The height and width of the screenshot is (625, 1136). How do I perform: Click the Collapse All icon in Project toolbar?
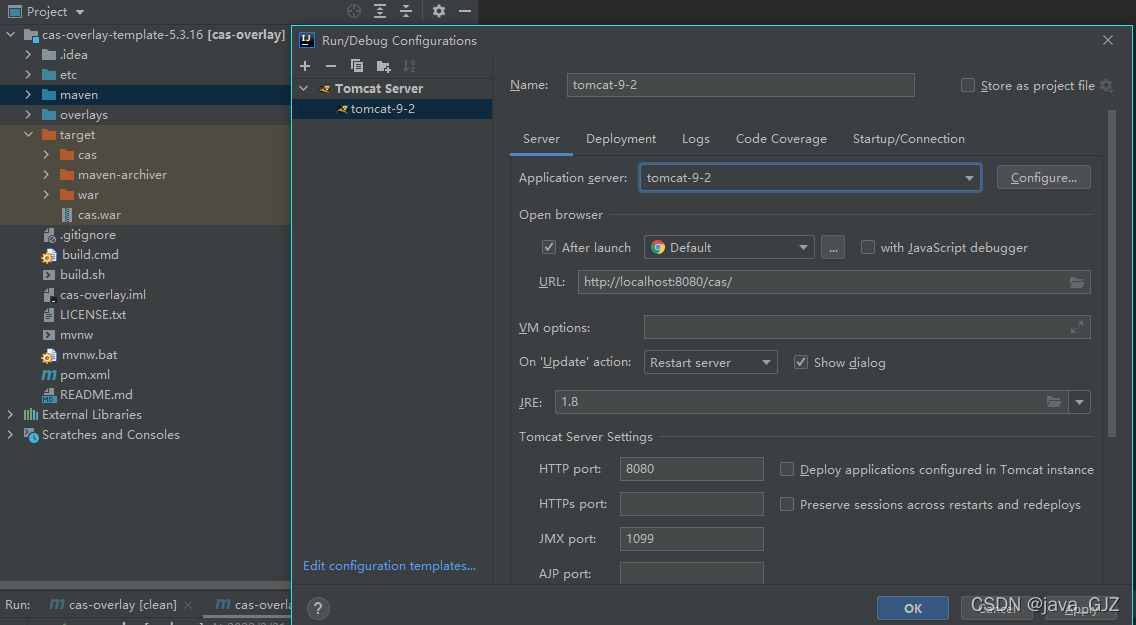406,11
